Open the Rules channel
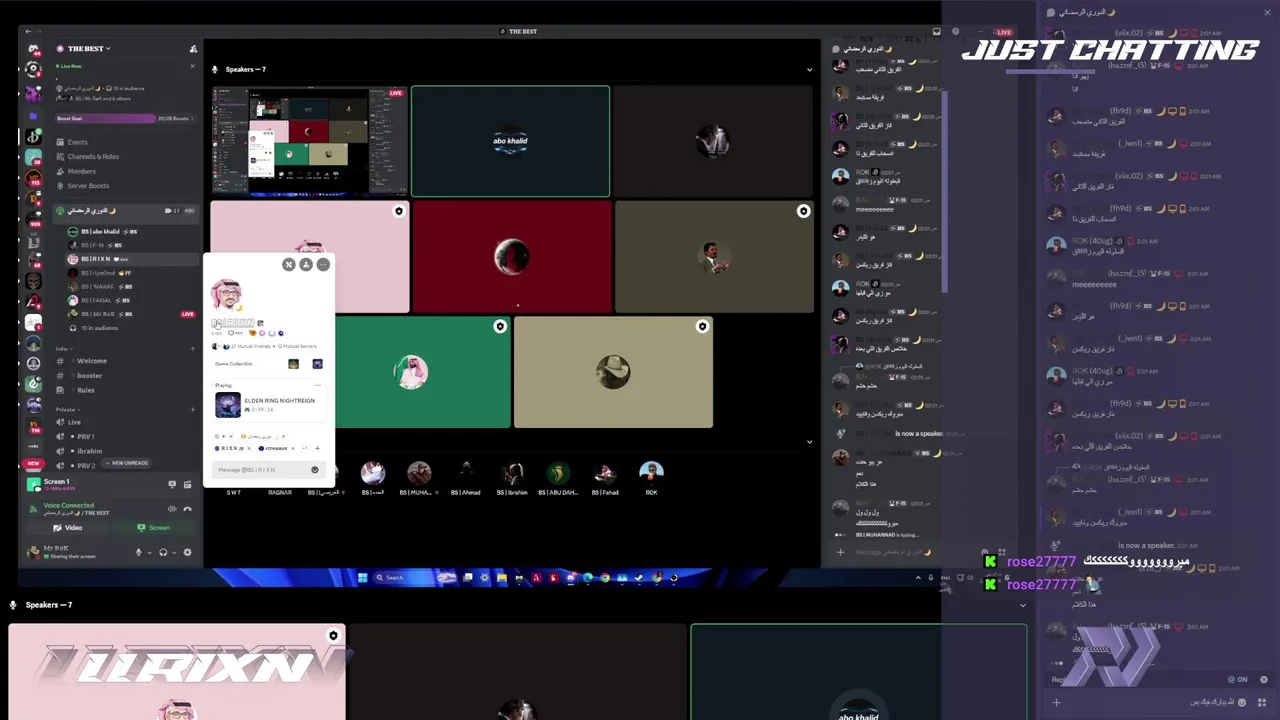This screenshot has width=1280, height=720. click(86, 390)
